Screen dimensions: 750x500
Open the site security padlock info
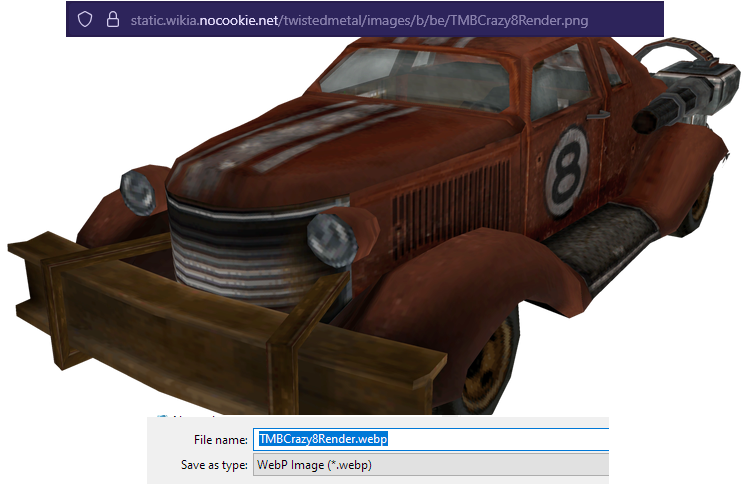point(113,20)
